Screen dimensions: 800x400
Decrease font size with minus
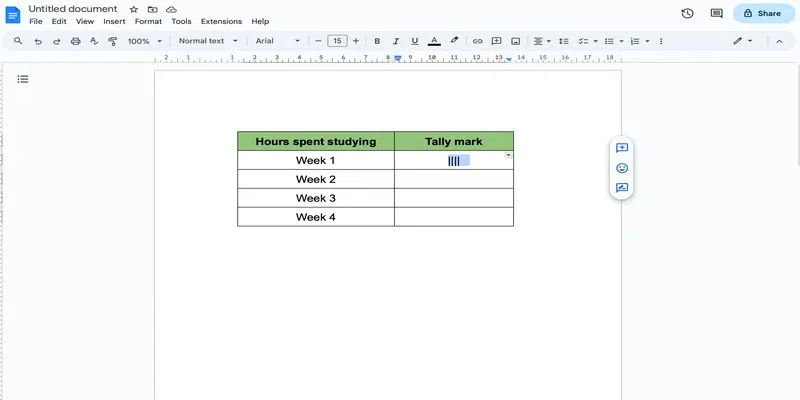pyautogui.click(x=318, y=41)
